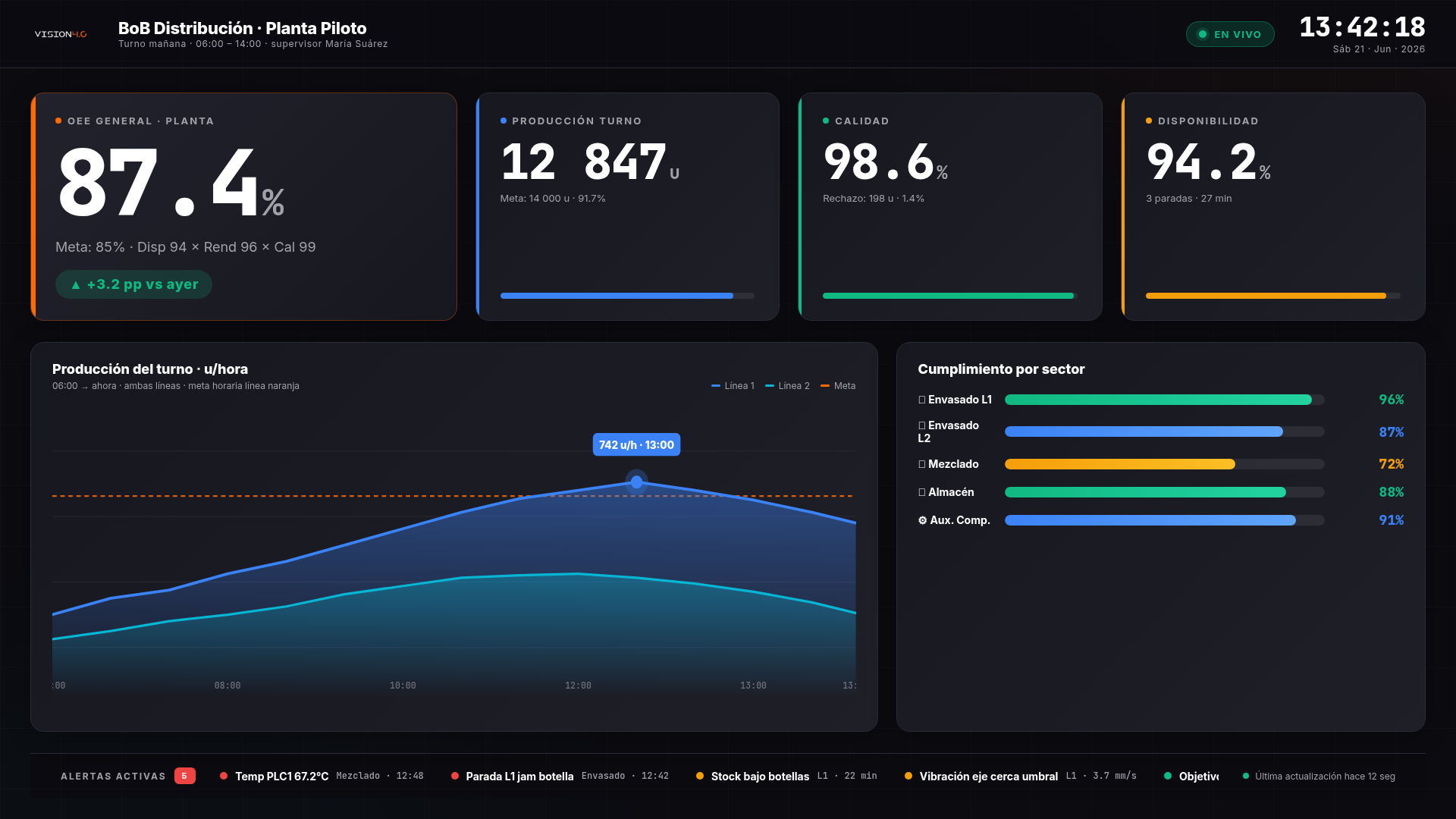Viewport: 1456px width, 819px height.
Task: Click the orange dot beside Stock bajo botellas
Action: tap(700, 776)
